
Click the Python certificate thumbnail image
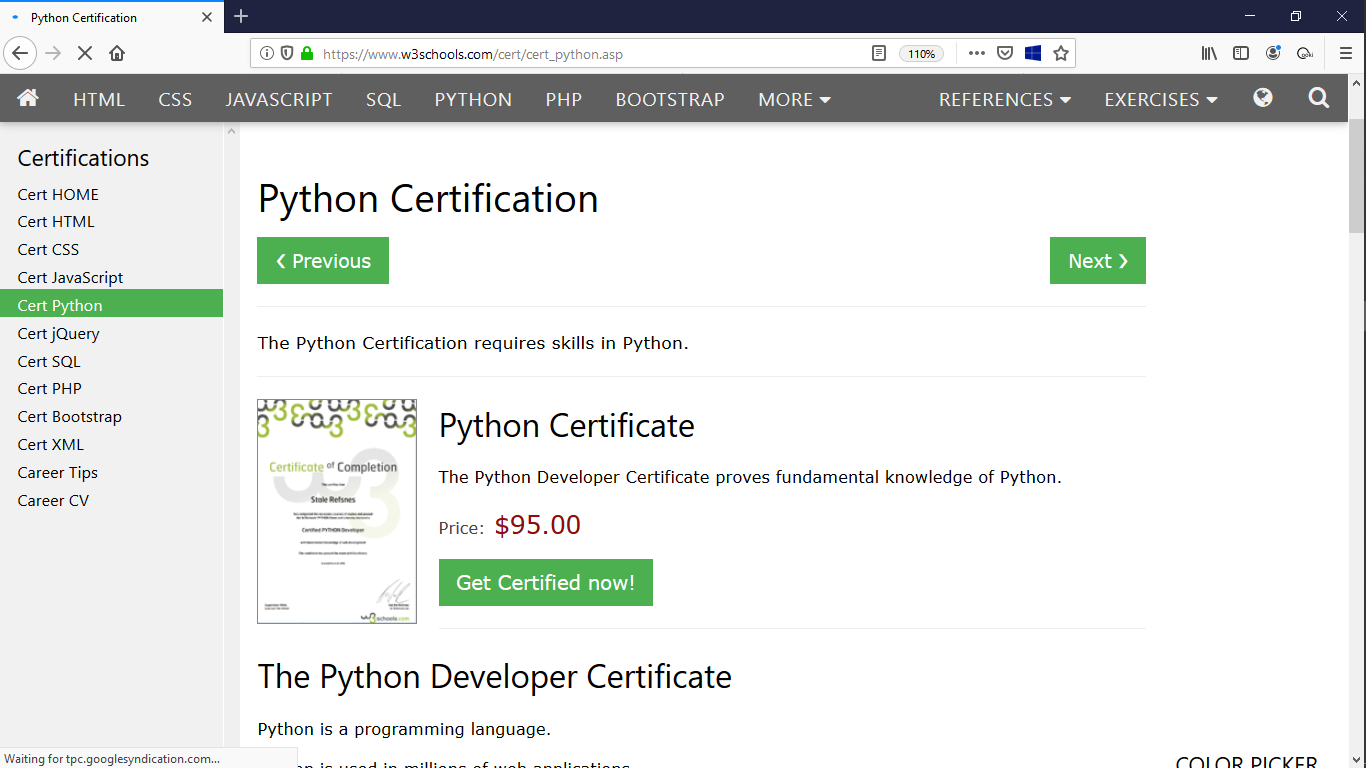(x=337, y=512)
